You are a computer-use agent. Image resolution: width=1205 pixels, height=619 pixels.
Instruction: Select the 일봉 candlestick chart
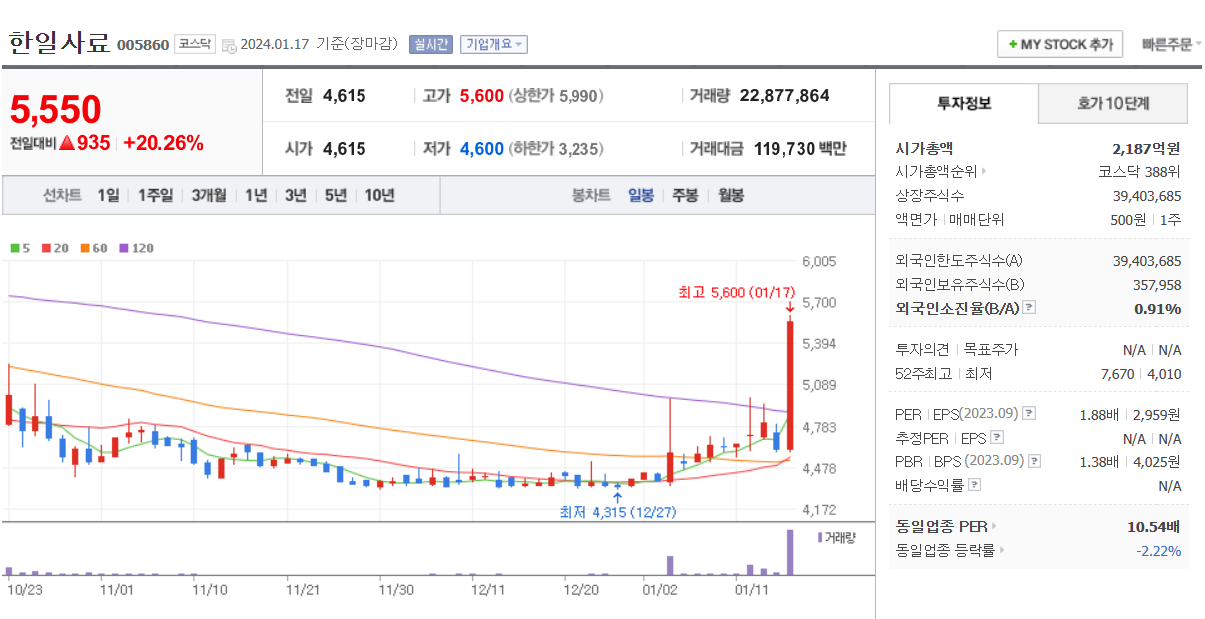tap(641, 196)
